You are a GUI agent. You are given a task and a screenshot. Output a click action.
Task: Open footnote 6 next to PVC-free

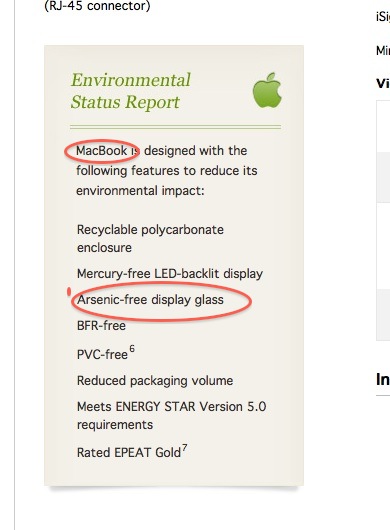[132, 348]
